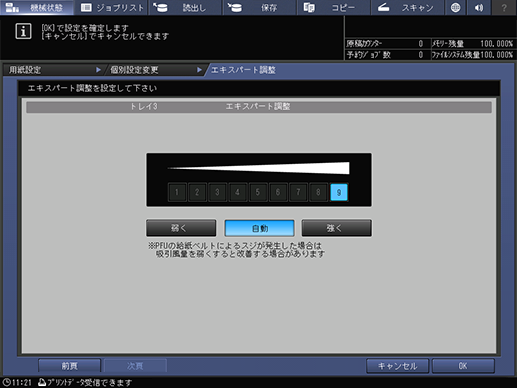Click the information icon in message area

[x=23, y=31]
